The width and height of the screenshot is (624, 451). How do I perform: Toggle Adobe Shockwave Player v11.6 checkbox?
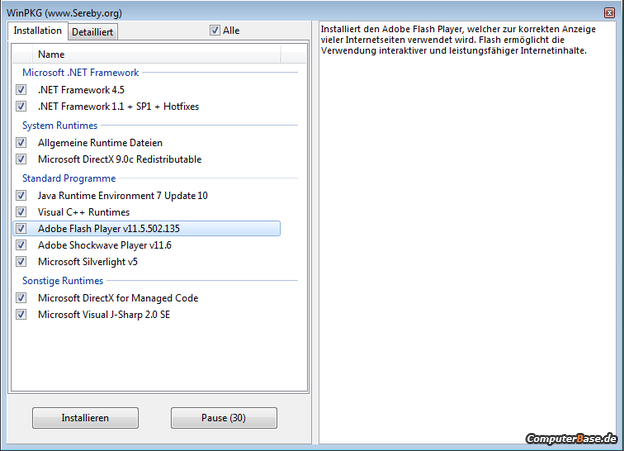(x=21, y=245)
